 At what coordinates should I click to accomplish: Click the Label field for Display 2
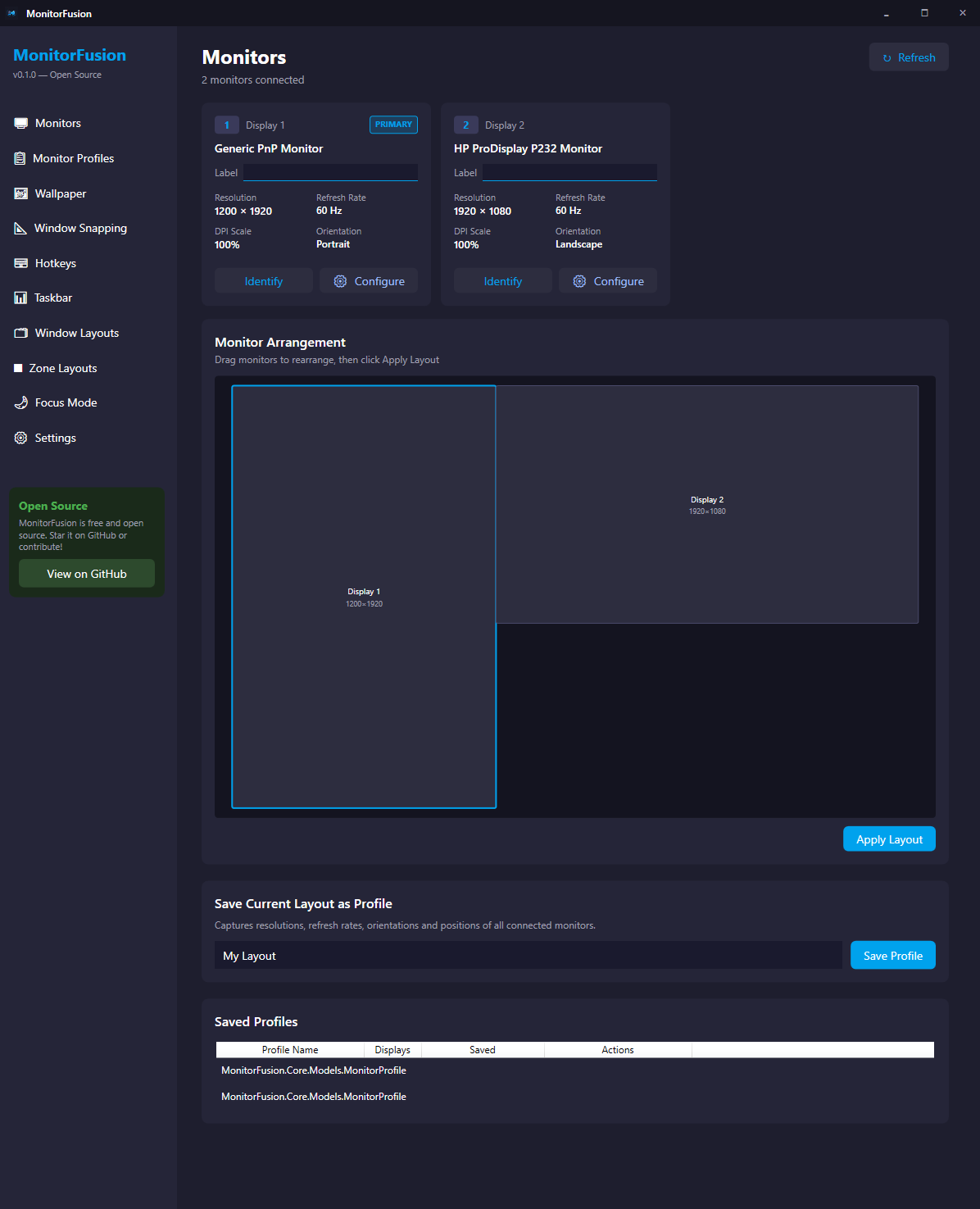569,172
